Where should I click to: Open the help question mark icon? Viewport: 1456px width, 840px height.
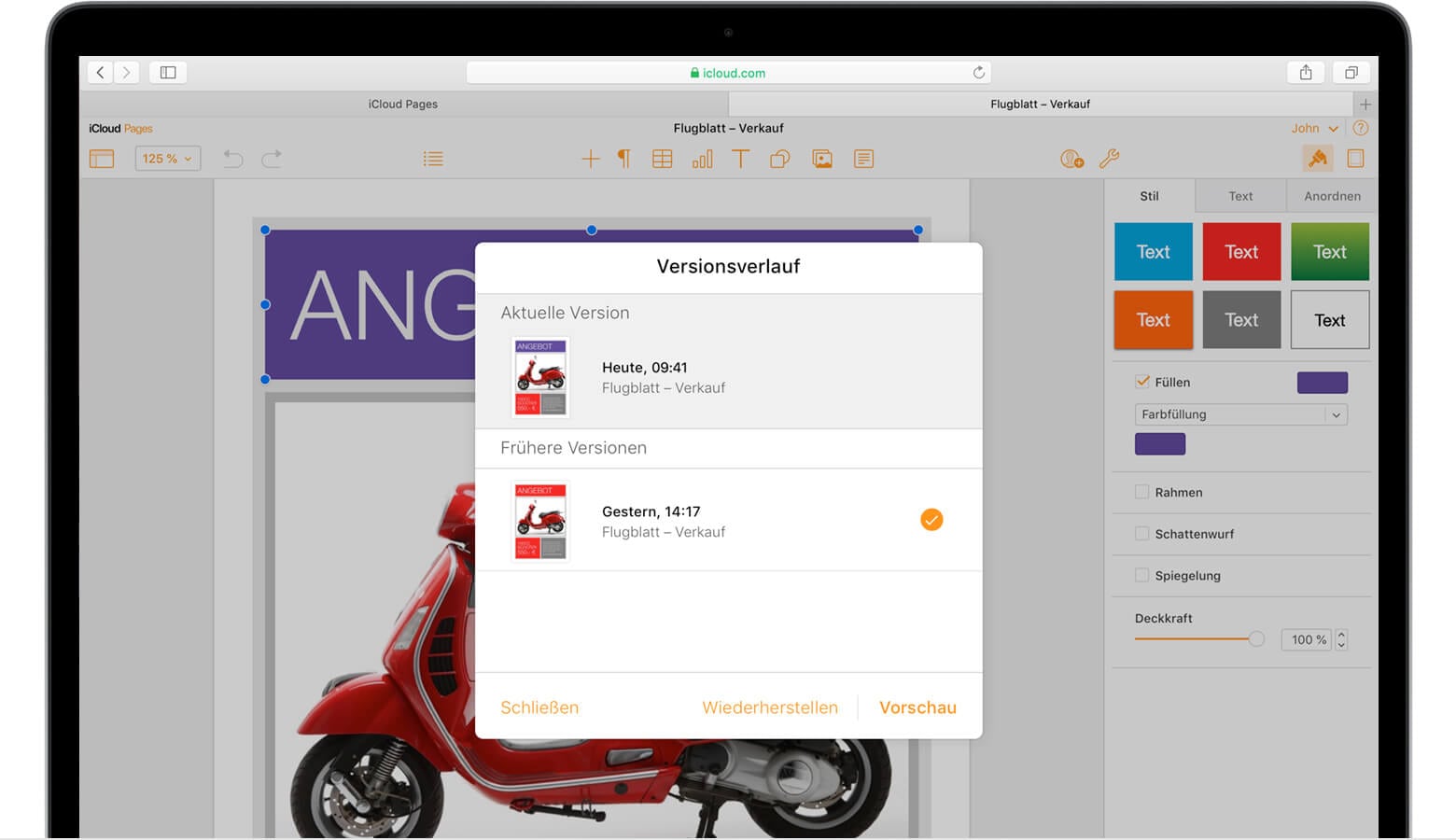(x=1361, y=128)
